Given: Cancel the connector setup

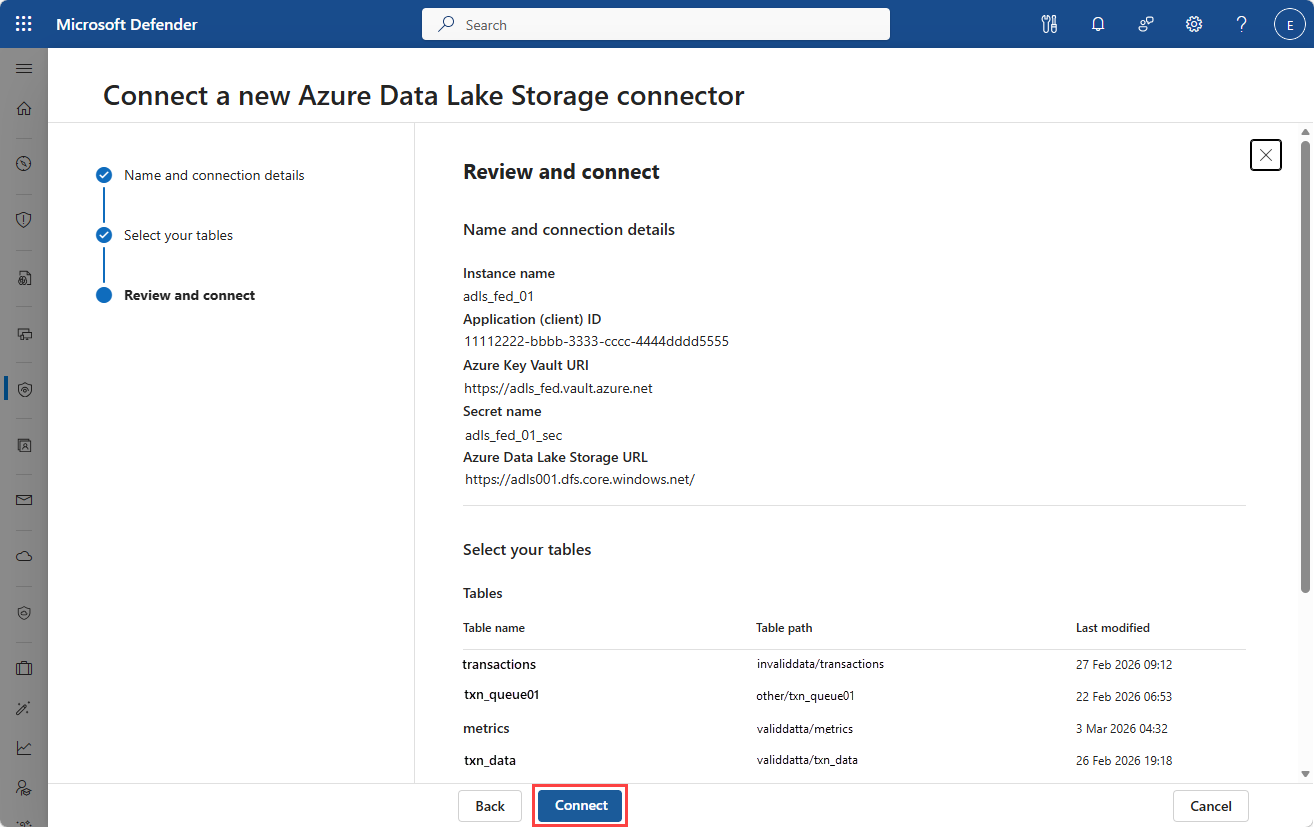Looking at the screenshot, I should pyautogui.click(x=1210, y=806).
